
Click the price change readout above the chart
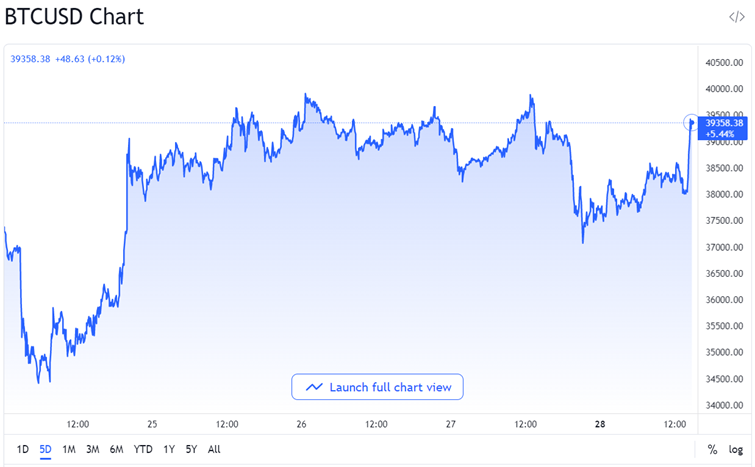click(67, 59)
